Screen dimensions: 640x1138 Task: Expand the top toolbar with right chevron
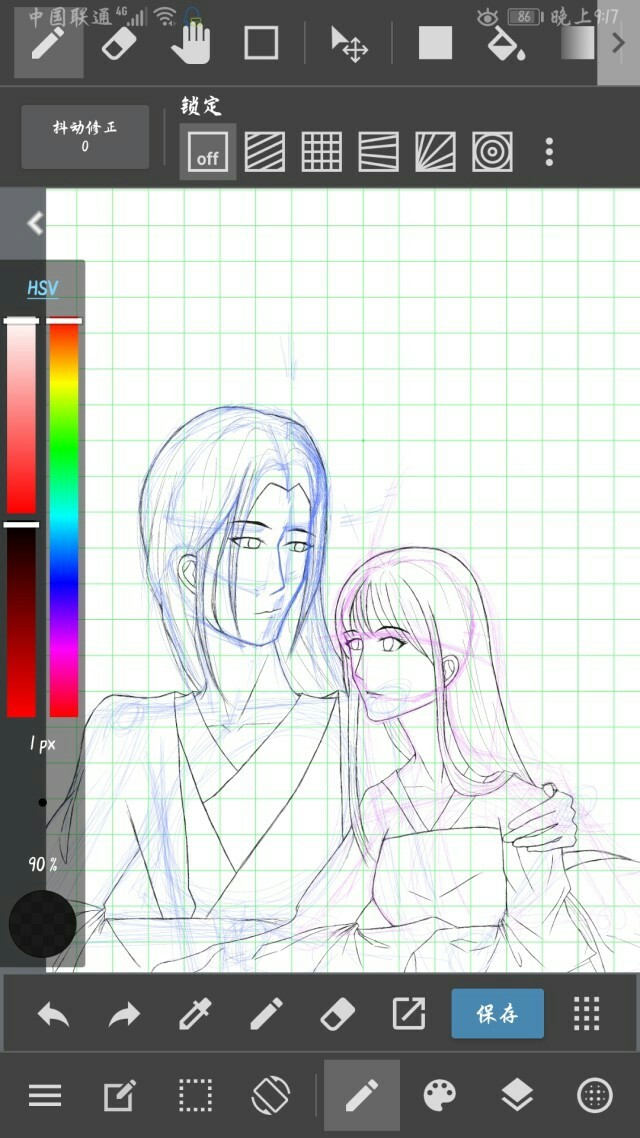618,43
